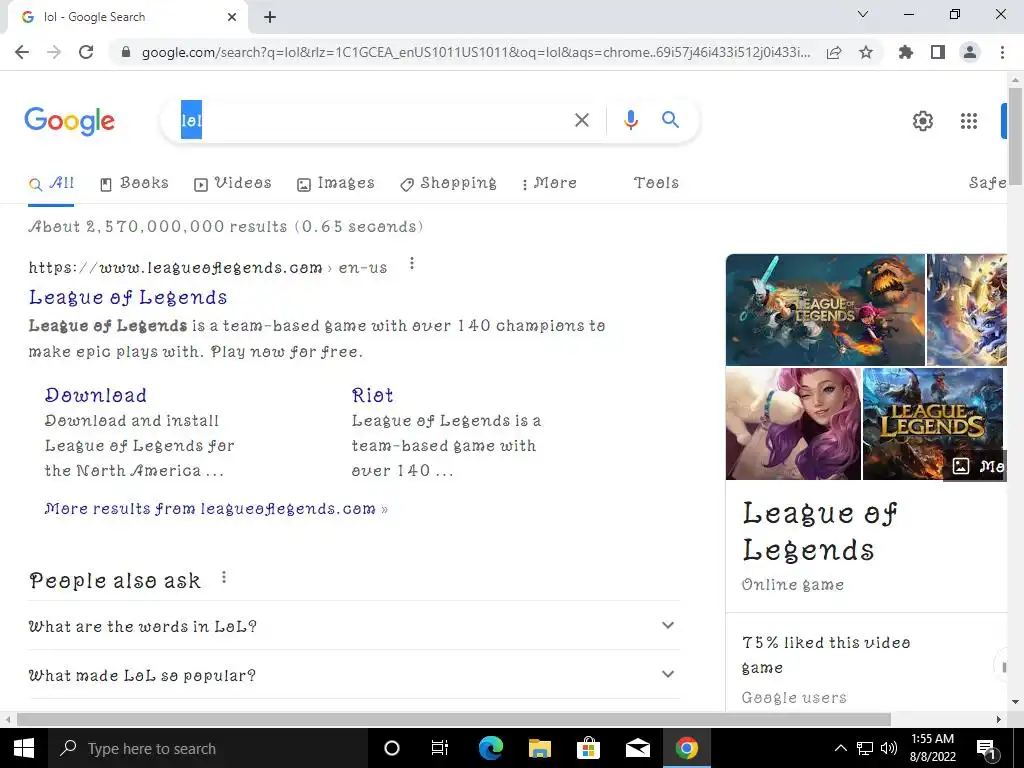Image resolution: width=1024 pixels, height=768 pixels.
Task: Click the Windows taskbar search box
Action: click(x=208, y=748)
